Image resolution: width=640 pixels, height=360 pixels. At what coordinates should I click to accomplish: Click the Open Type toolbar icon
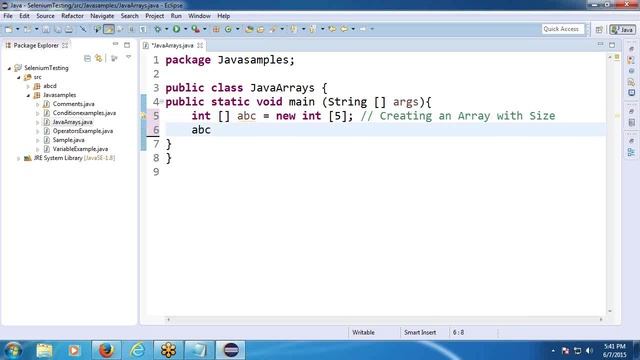click(249, 29)
